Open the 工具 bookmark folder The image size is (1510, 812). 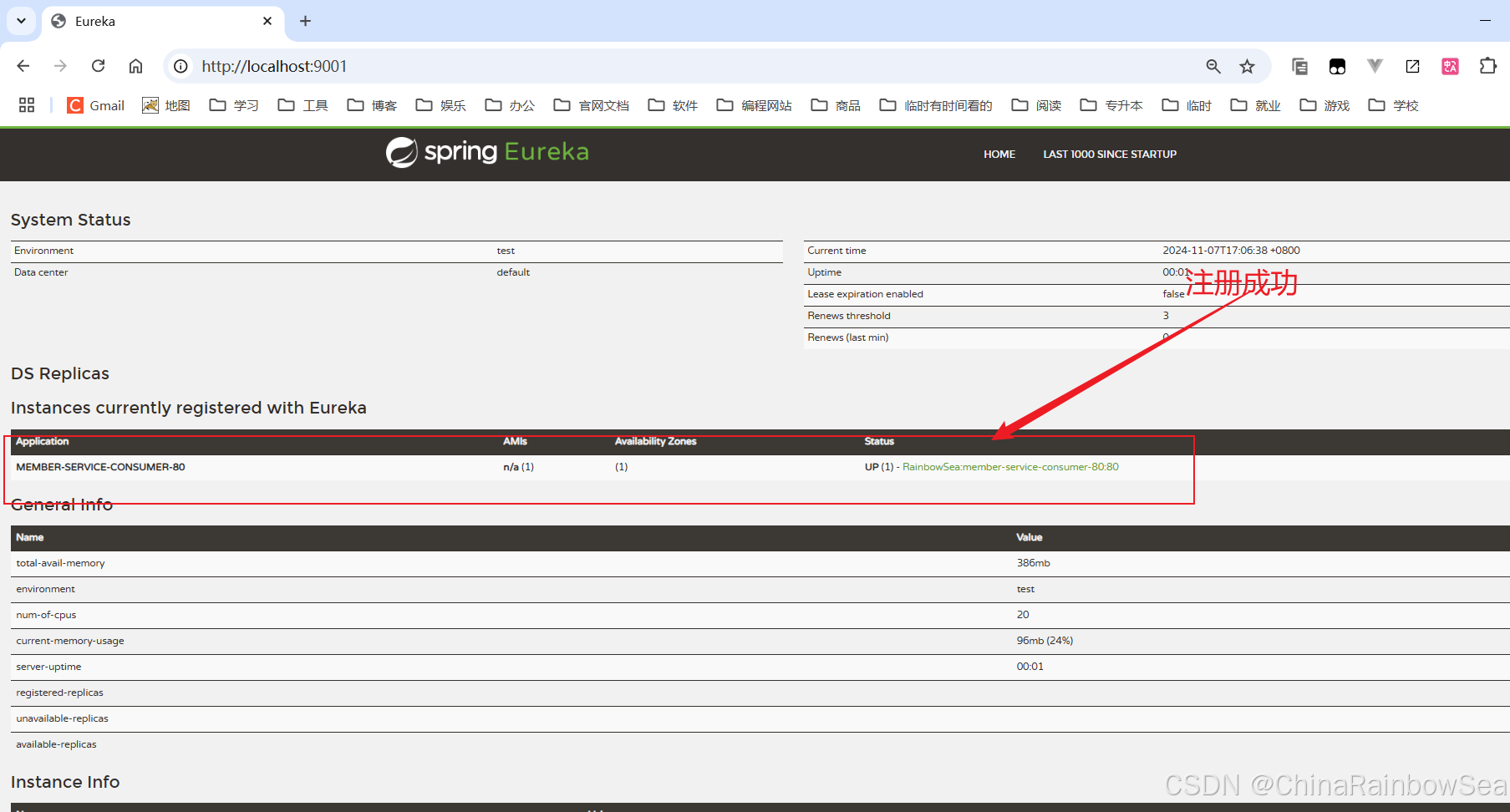click(x=303, y=105)
